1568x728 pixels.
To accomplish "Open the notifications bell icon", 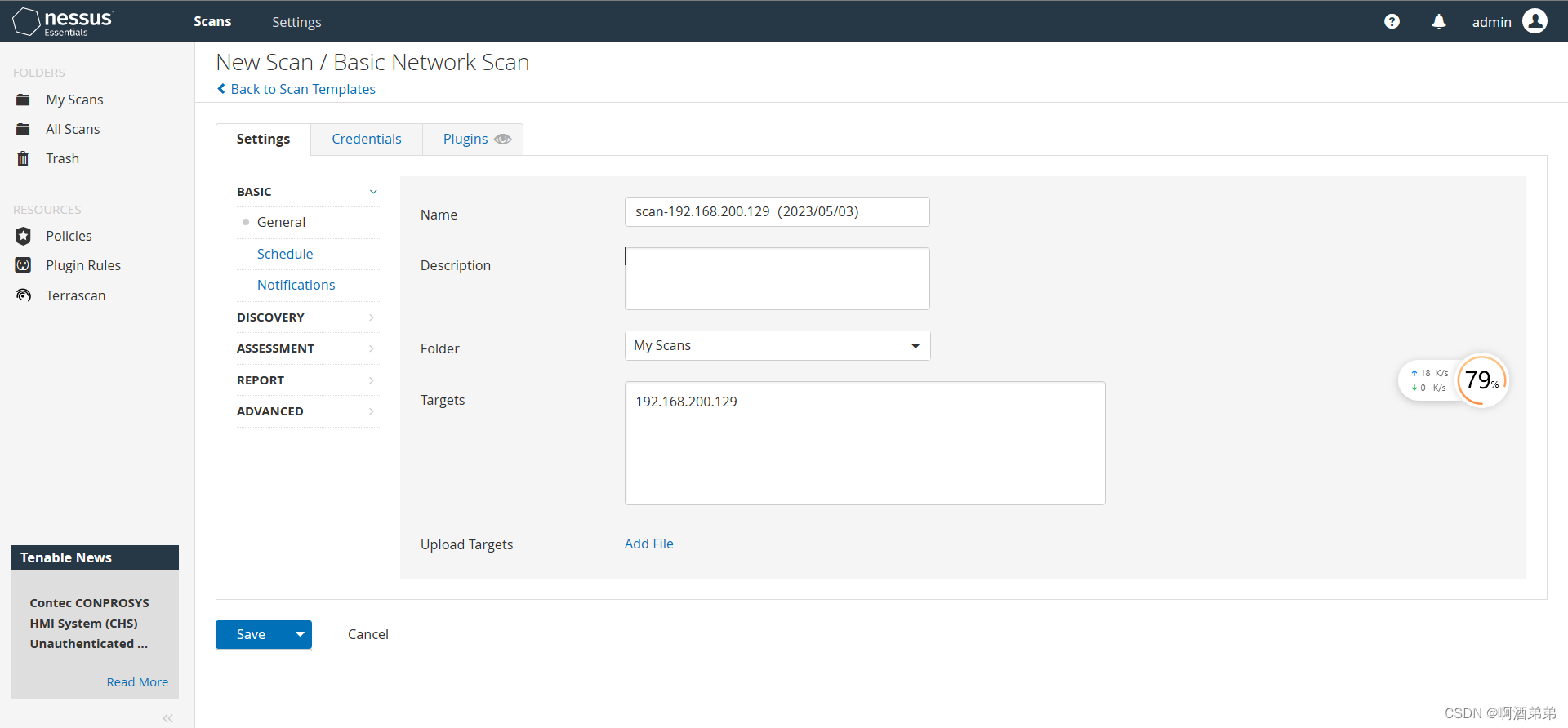I will [x=1439, y=22].
